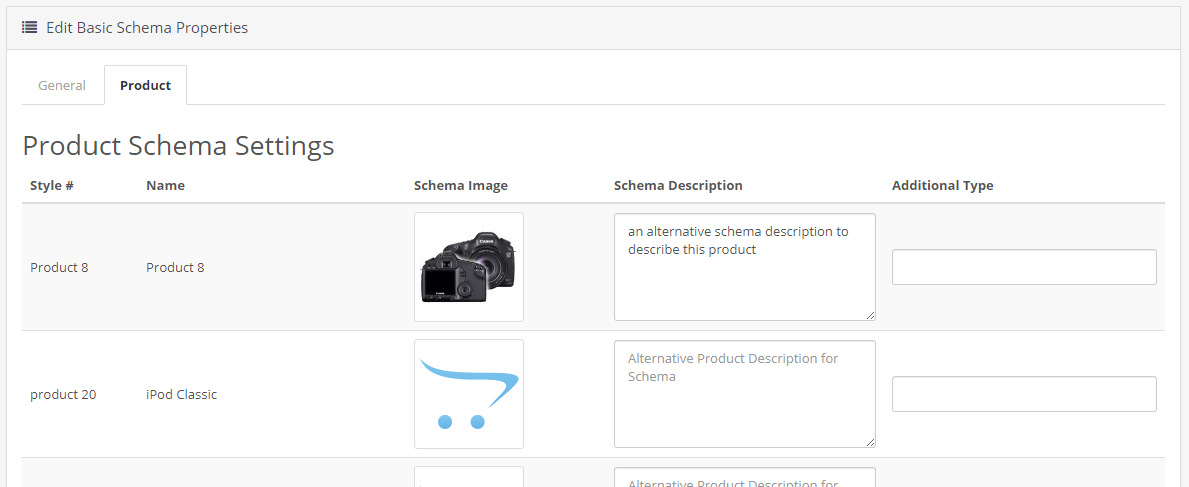
Task: Click the Additional Type column header
Action: click(943, 185)
